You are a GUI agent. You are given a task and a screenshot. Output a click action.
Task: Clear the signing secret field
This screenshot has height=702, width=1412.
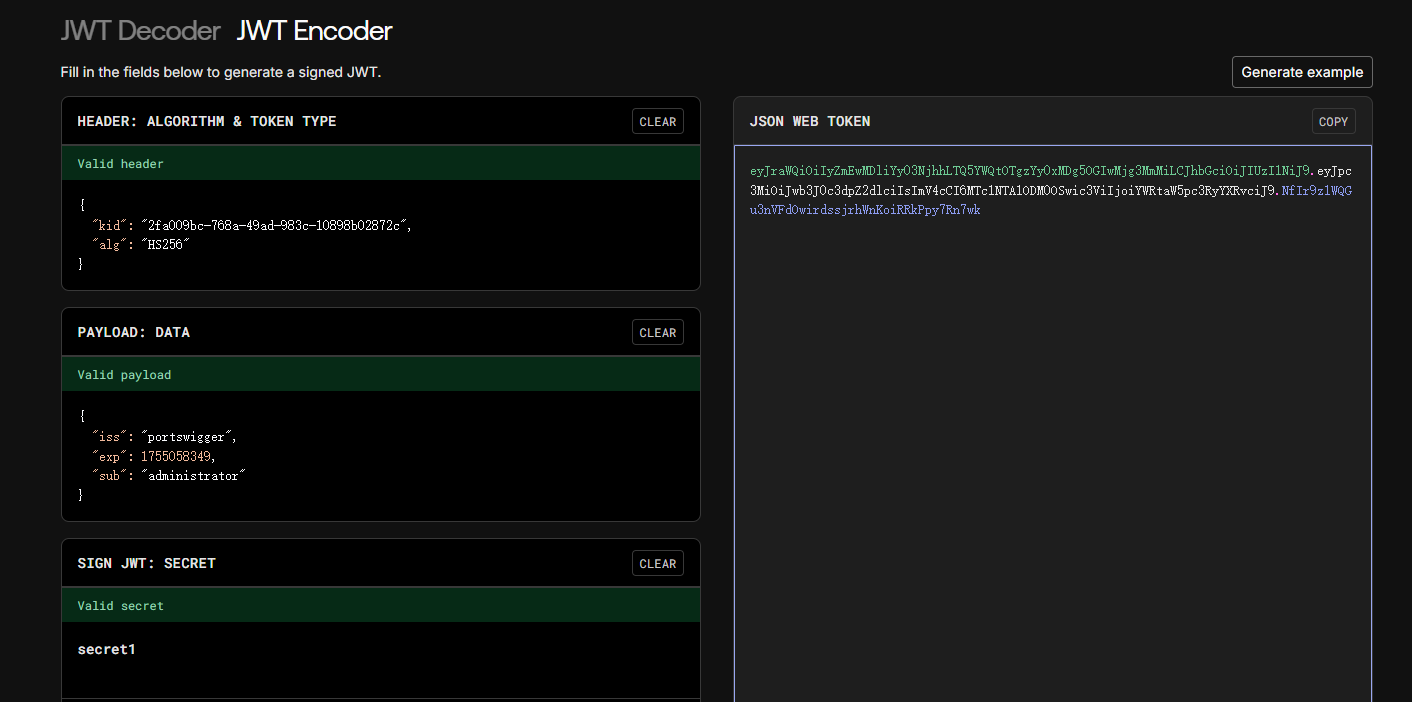pos(657,563)
